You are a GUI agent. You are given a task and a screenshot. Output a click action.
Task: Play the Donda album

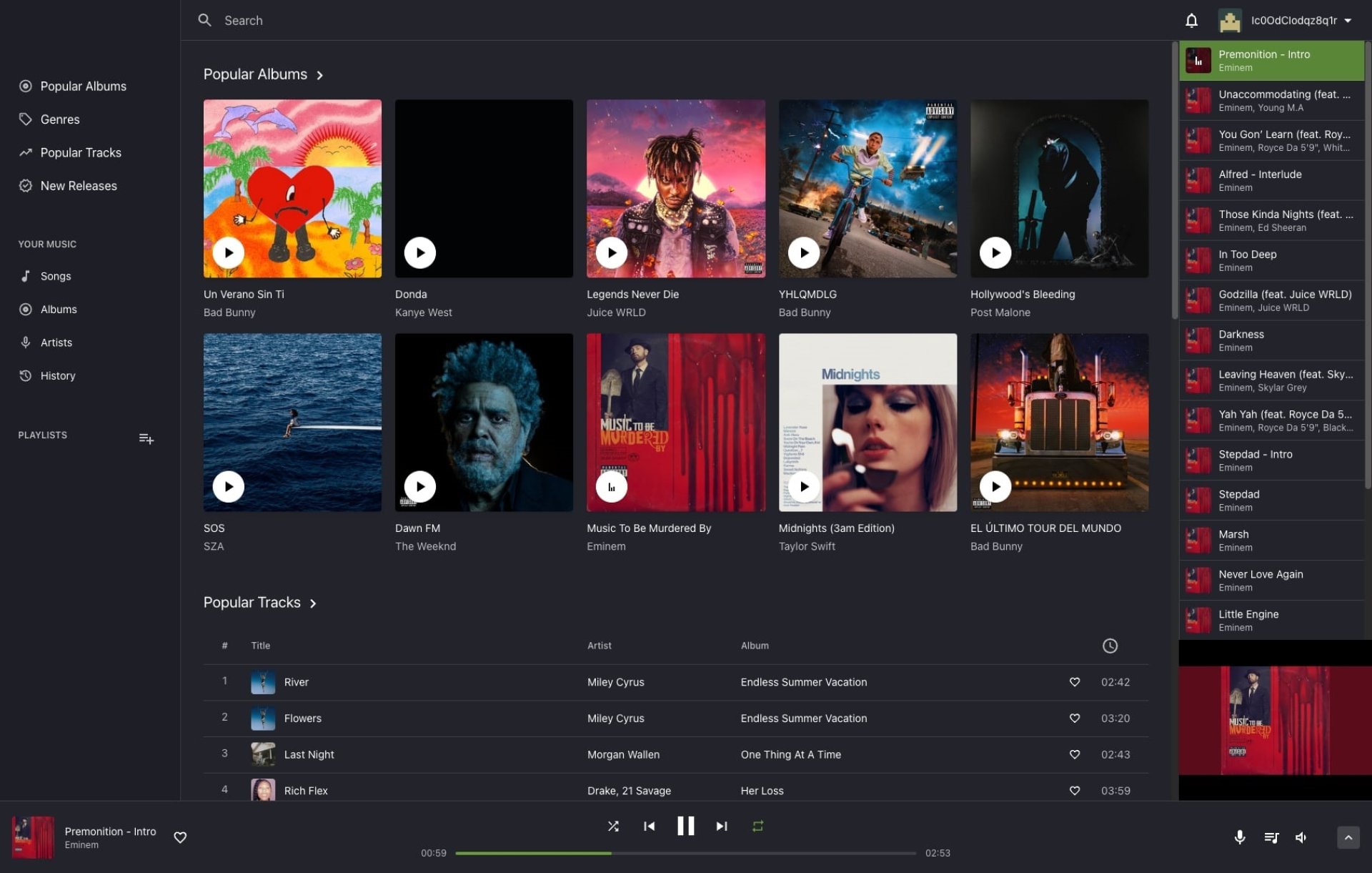point(420,252)
